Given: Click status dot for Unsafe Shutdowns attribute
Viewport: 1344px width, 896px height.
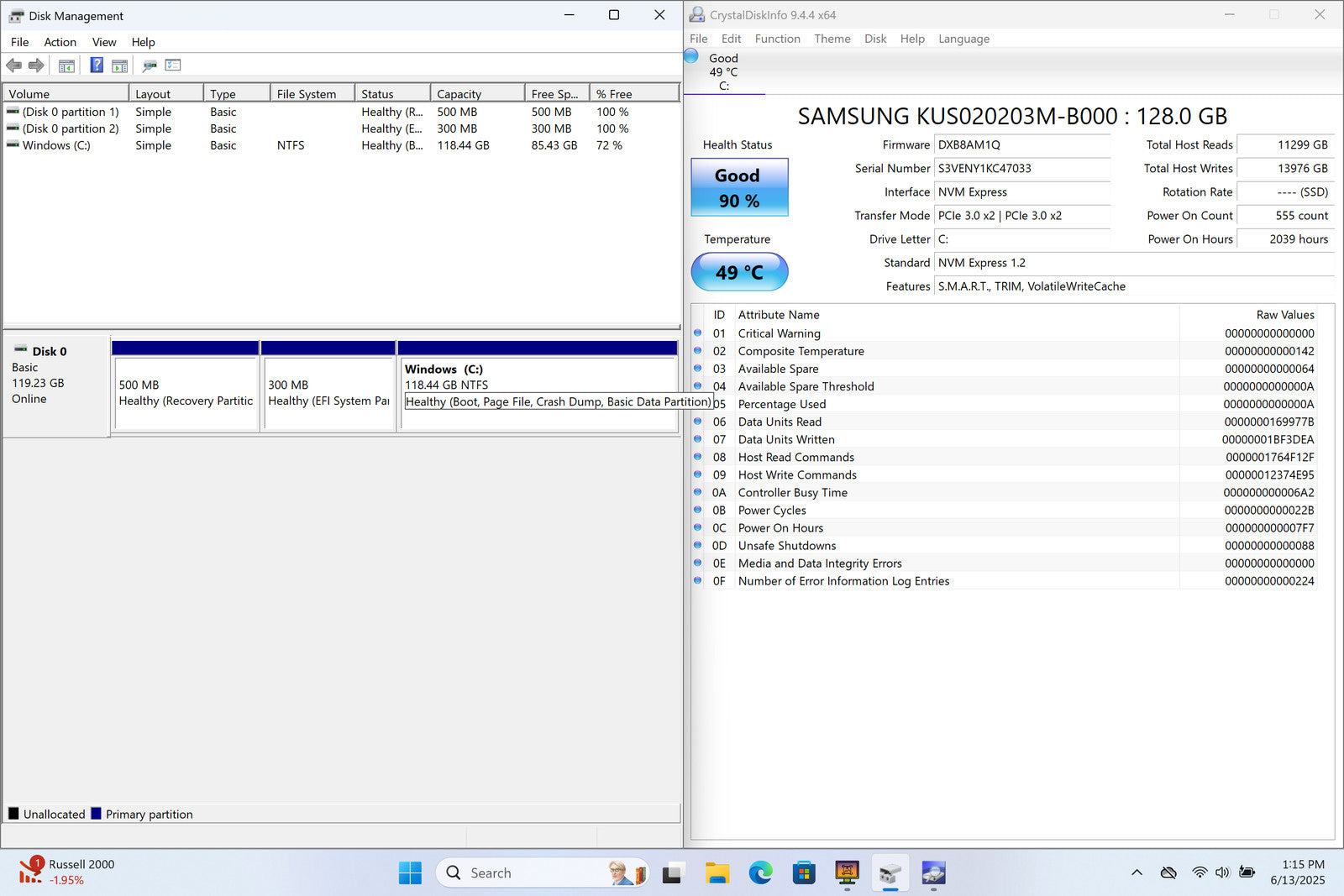Looking at the screenshot, I should click(697, 545).
